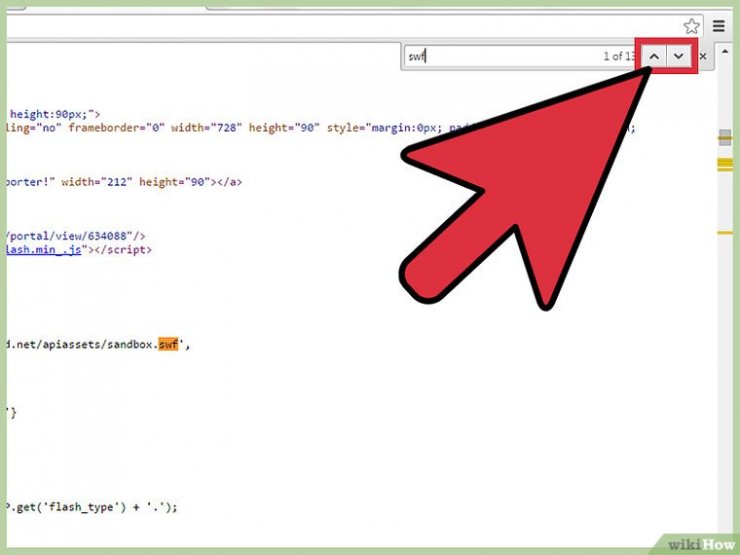This screenshot has width=740, height=555.
Task: Click the 1 of 13 match counter
Action: click(618, 57)
